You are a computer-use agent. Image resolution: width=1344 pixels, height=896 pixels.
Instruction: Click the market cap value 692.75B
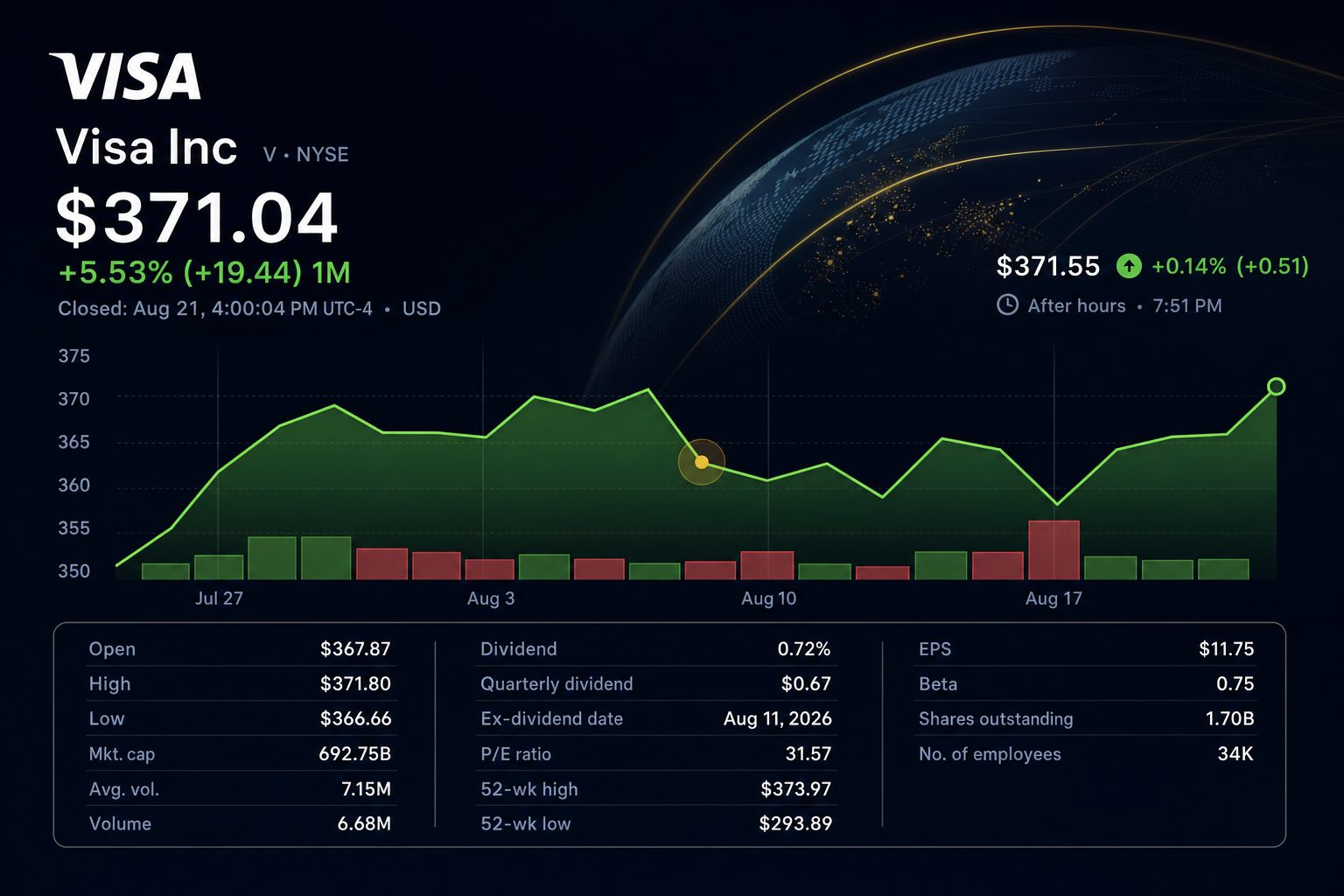pos(354,754)
